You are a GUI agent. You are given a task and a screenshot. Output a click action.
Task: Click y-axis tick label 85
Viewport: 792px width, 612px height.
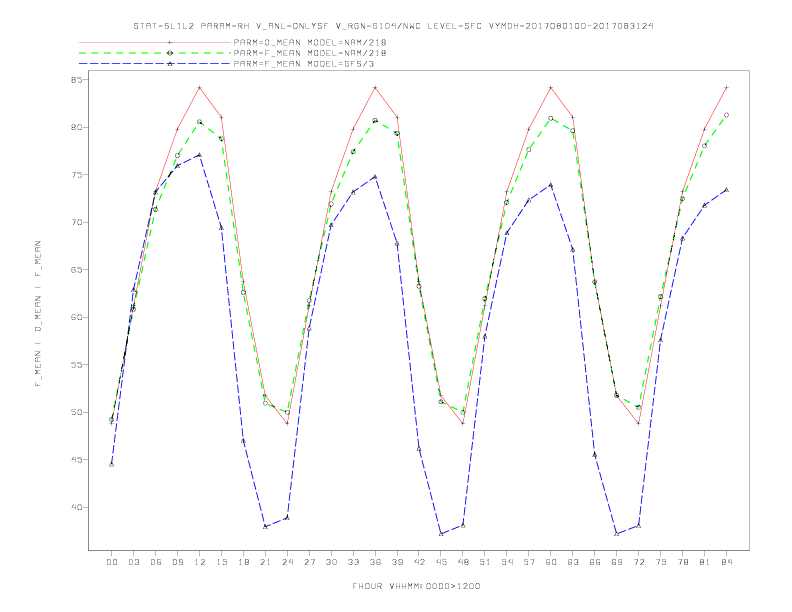pyautogui.click(x=77, y=80)
